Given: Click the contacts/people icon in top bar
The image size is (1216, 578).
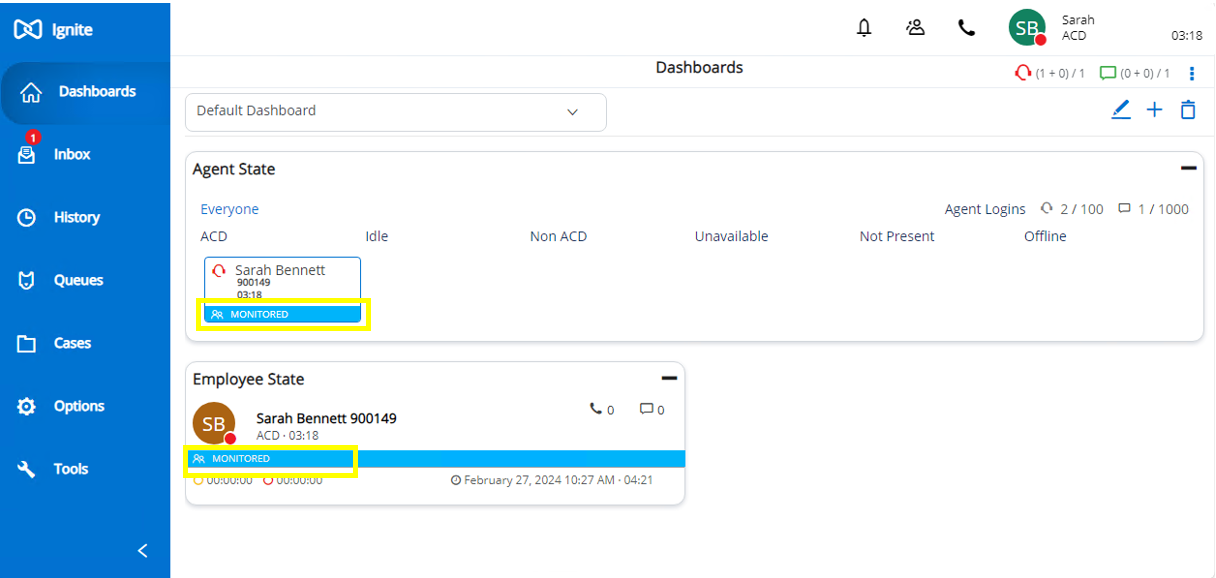Looking at the screenshot, I should click(915, 27).
